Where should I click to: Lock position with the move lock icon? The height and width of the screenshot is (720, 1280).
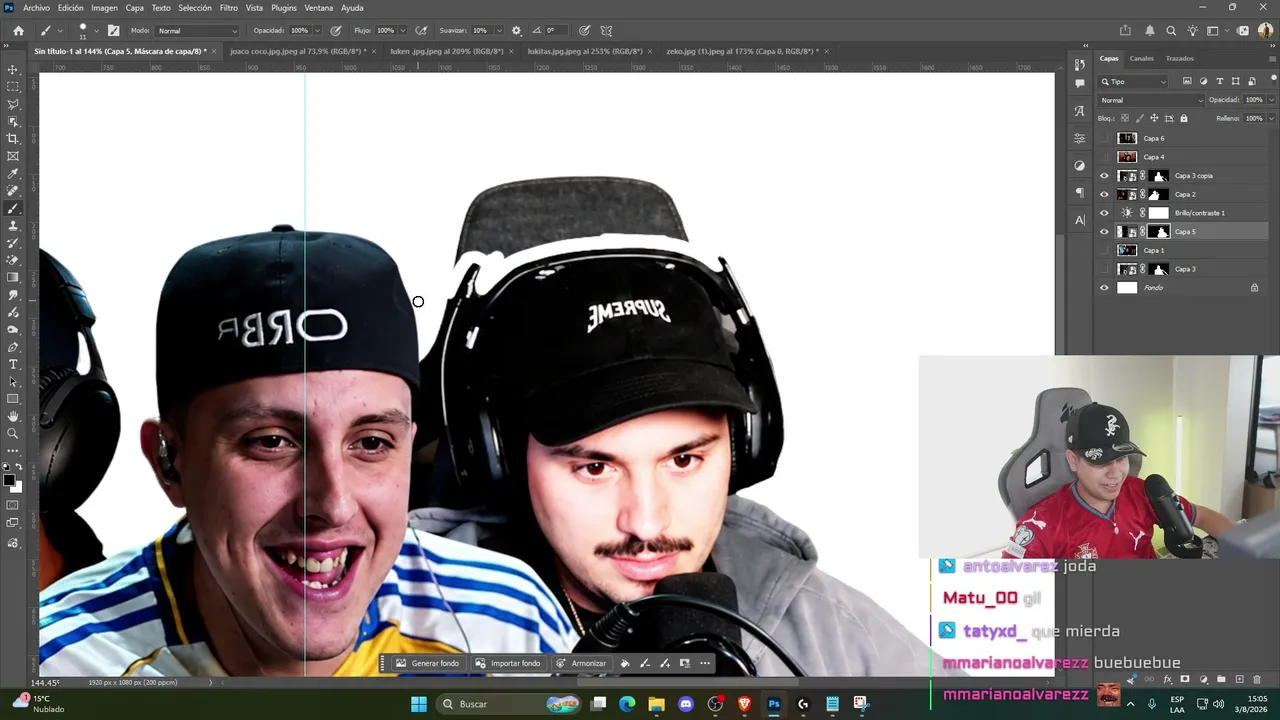point(1154,118)
